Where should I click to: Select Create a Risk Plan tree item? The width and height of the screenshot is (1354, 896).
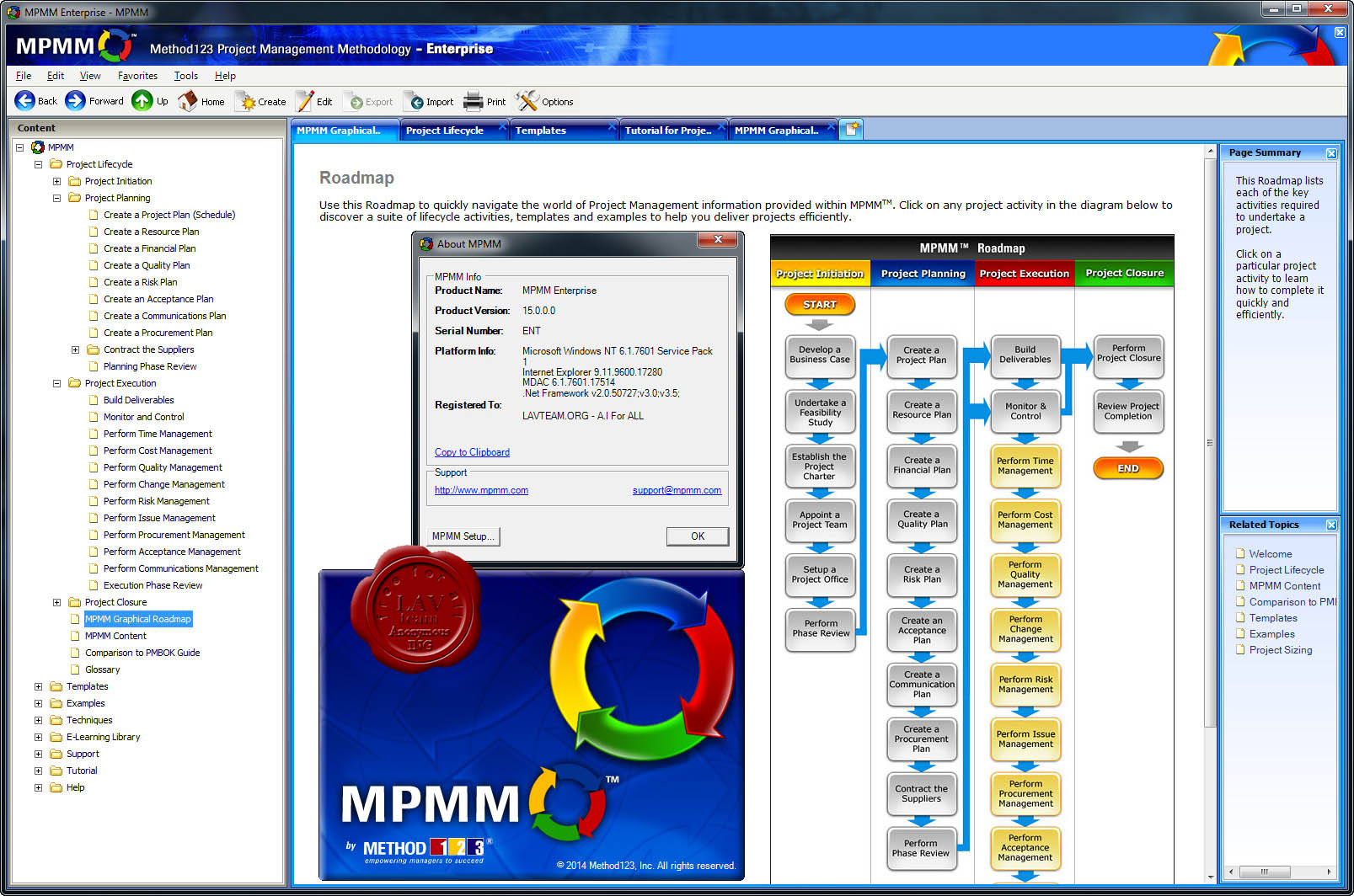click(140, 282)
